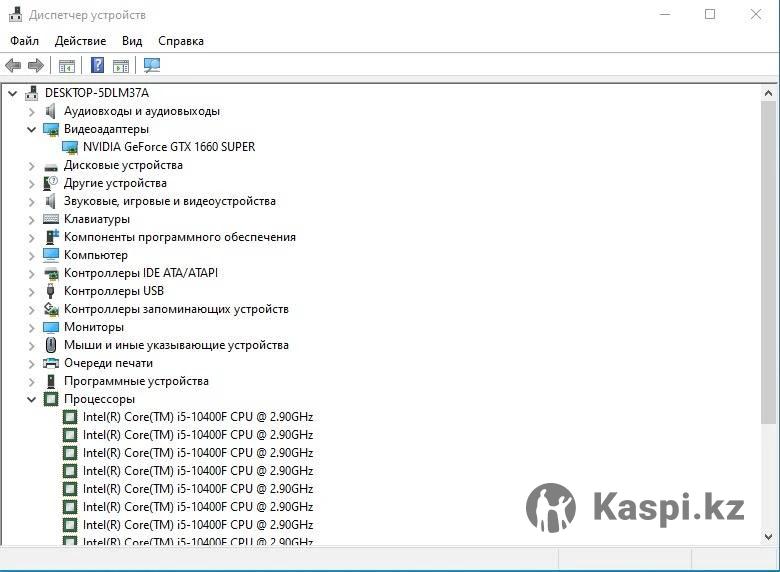Click the icon of Контроллеры запоминающих устройств
Image resolution: width=780 pixels, height=572 pixels.
(x=51, y=309)
